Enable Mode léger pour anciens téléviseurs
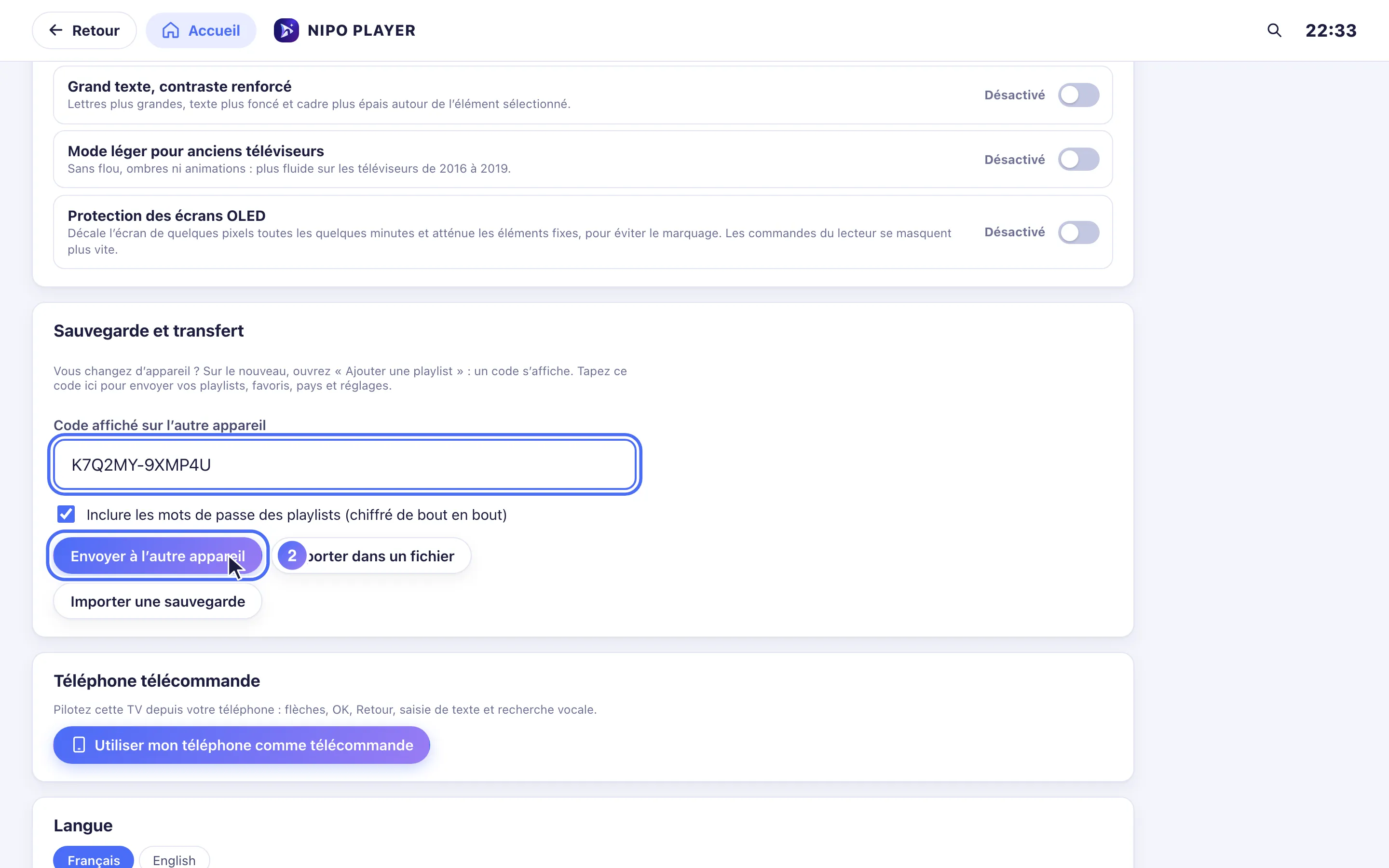 pos(1078,159)
